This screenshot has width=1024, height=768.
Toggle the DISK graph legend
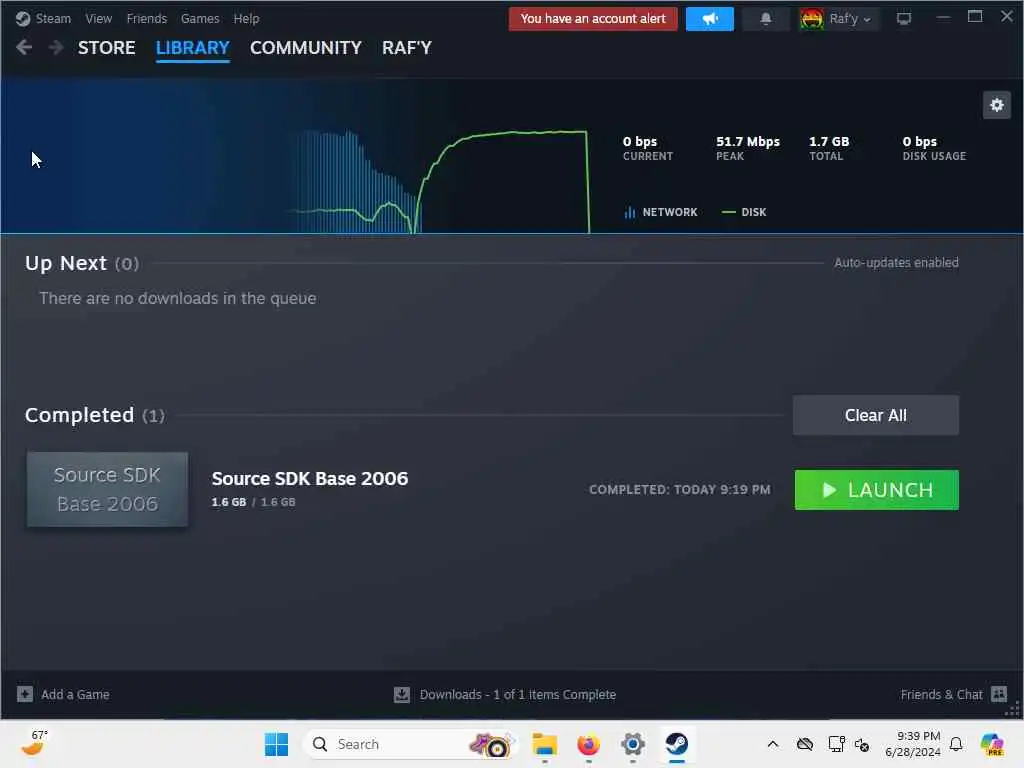coord(744,212)
